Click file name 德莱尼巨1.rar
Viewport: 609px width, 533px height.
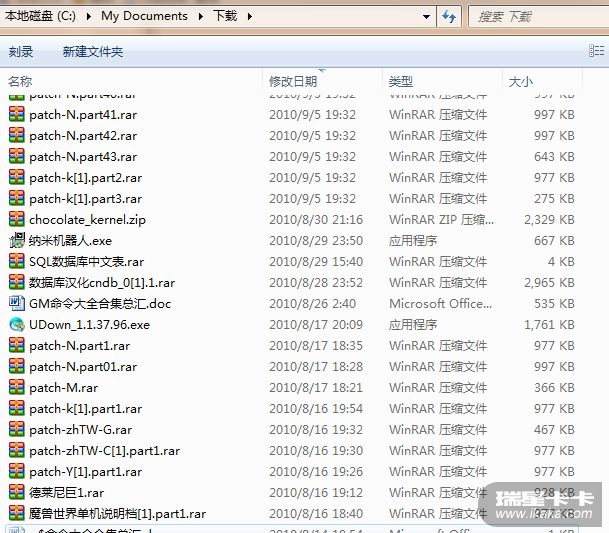point(66,493)
